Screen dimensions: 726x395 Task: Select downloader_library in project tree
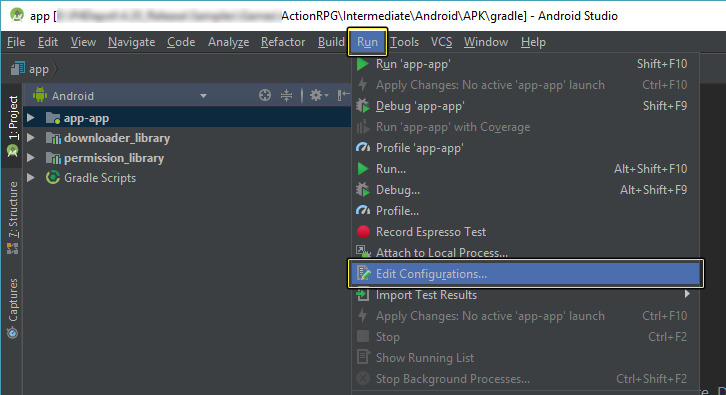click(x=117, y=138)
